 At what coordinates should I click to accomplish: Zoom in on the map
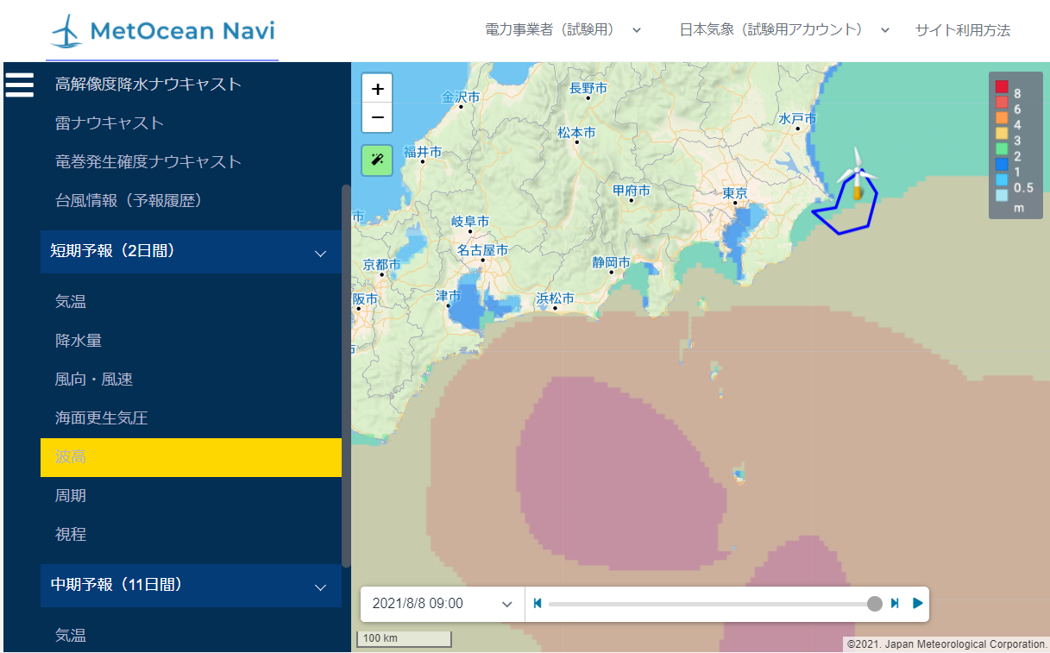377,88
